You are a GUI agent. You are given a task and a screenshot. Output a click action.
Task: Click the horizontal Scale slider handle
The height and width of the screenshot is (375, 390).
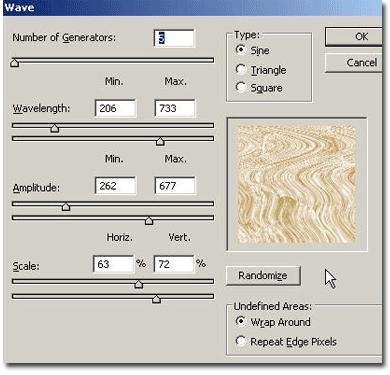(139, 284)
